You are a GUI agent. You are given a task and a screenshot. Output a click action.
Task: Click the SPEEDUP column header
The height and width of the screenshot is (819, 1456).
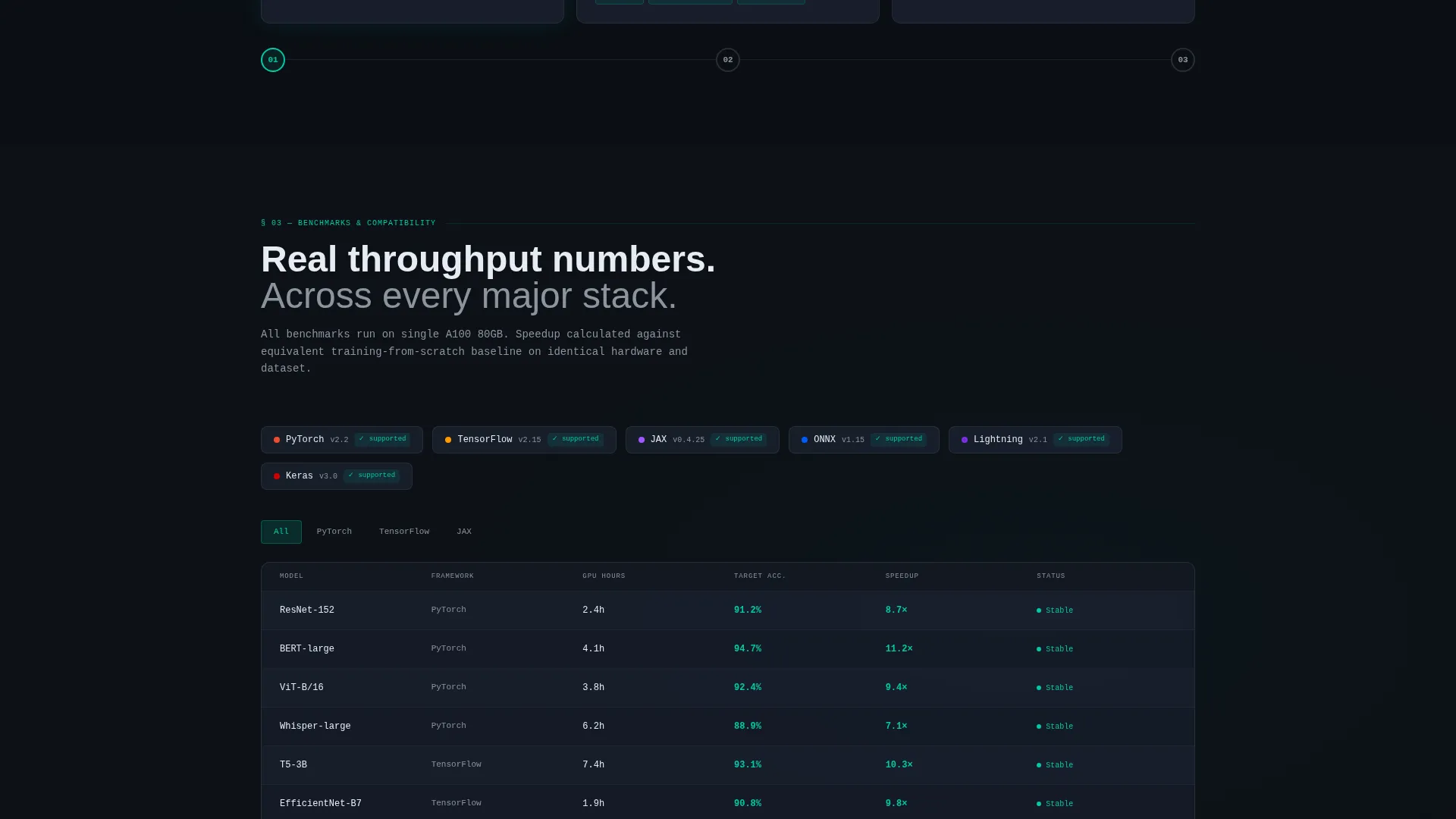(x=902, y=576)
